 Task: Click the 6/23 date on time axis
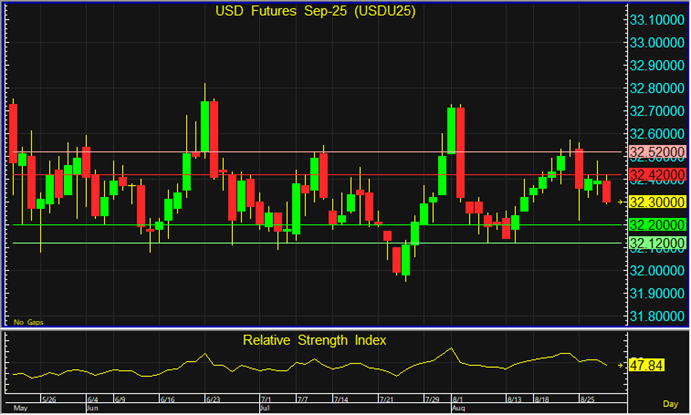coord(212,398)
